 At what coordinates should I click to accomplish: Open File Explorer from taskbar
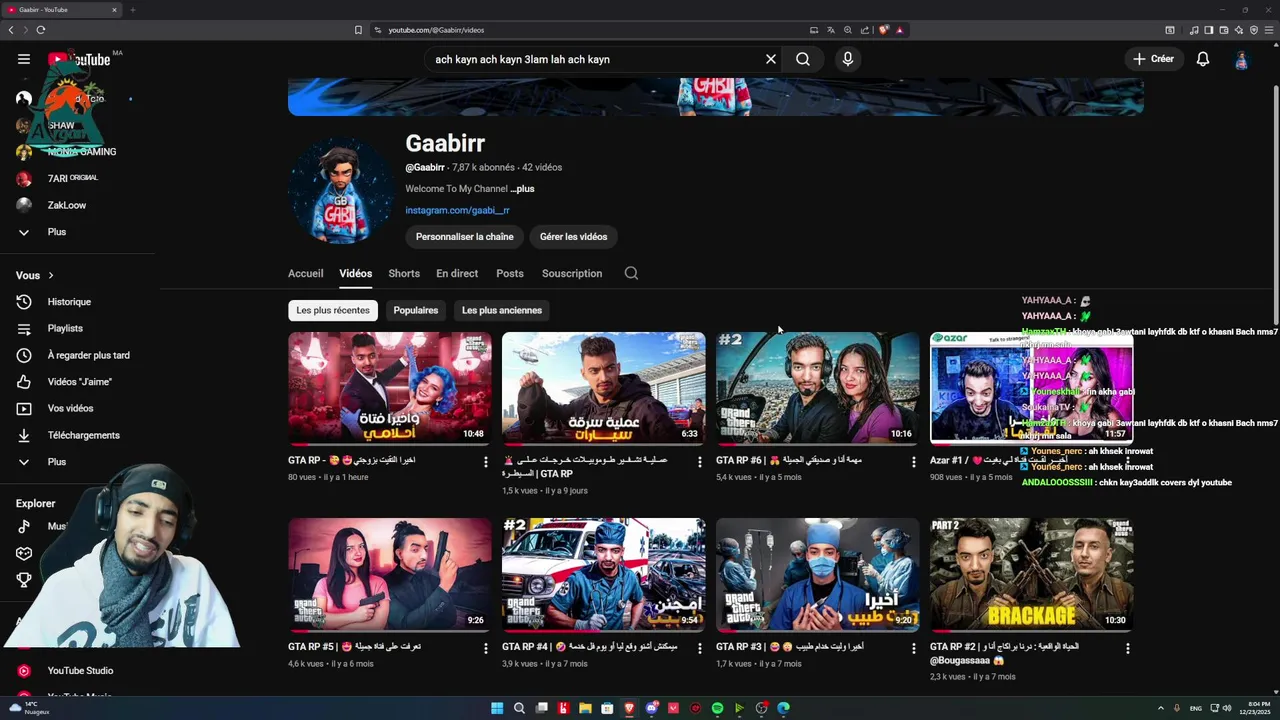[x=585, y=708]
